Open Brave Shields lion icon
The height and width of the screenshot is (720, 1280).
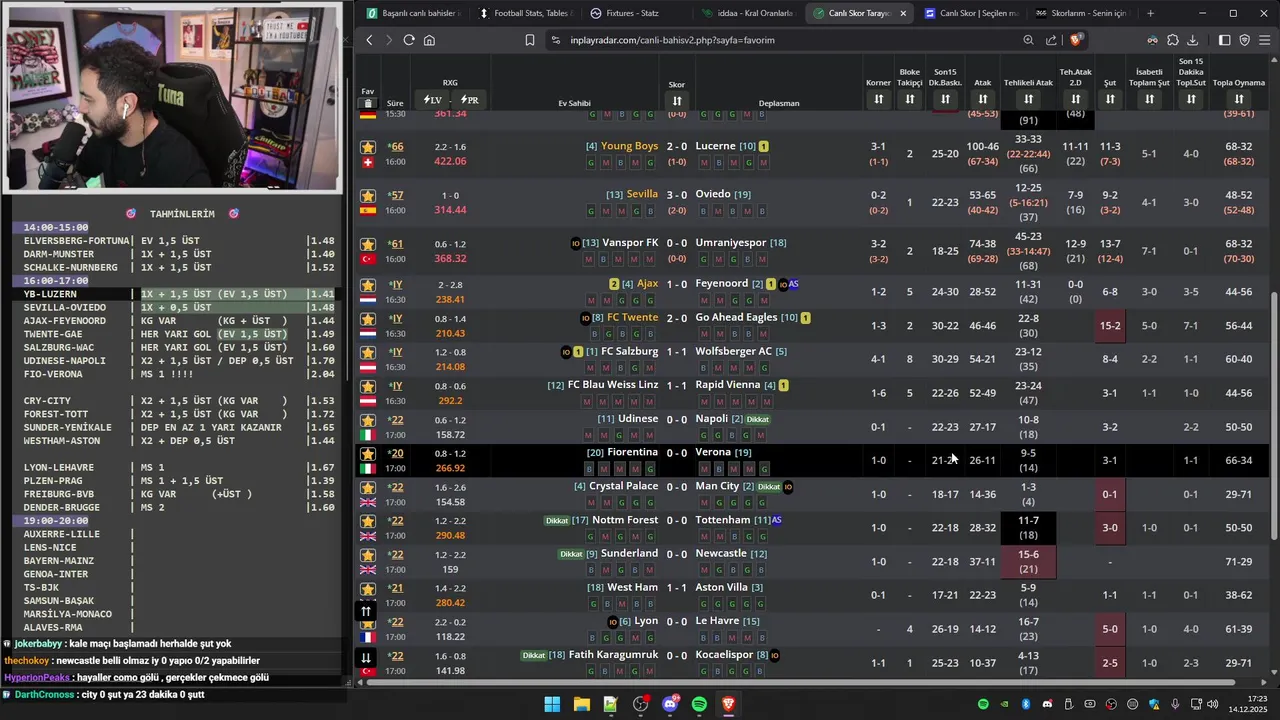[1076, 40]
